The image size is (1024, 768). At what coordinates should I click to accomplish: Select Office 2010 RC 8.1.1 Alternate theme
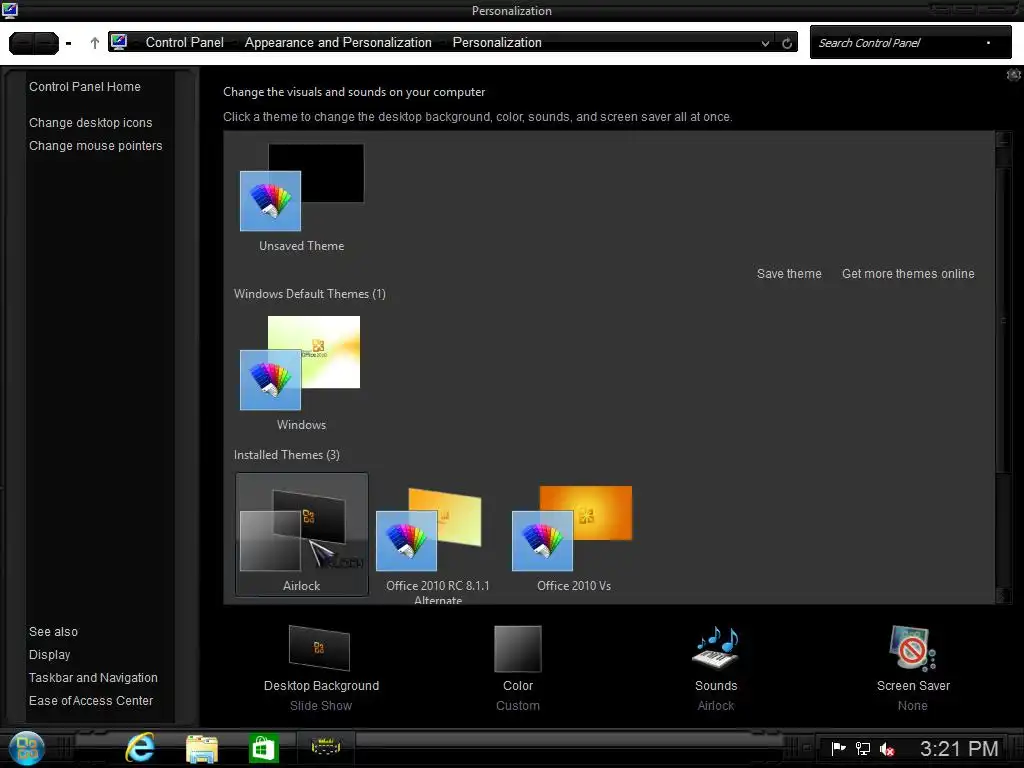(437, 541)
